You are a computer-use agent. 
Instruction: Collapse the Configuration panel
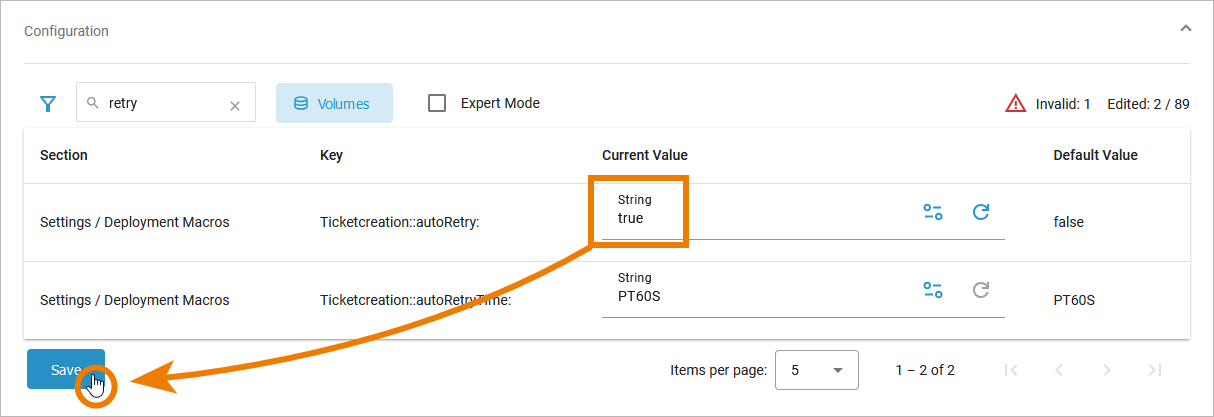[1185, 29]
